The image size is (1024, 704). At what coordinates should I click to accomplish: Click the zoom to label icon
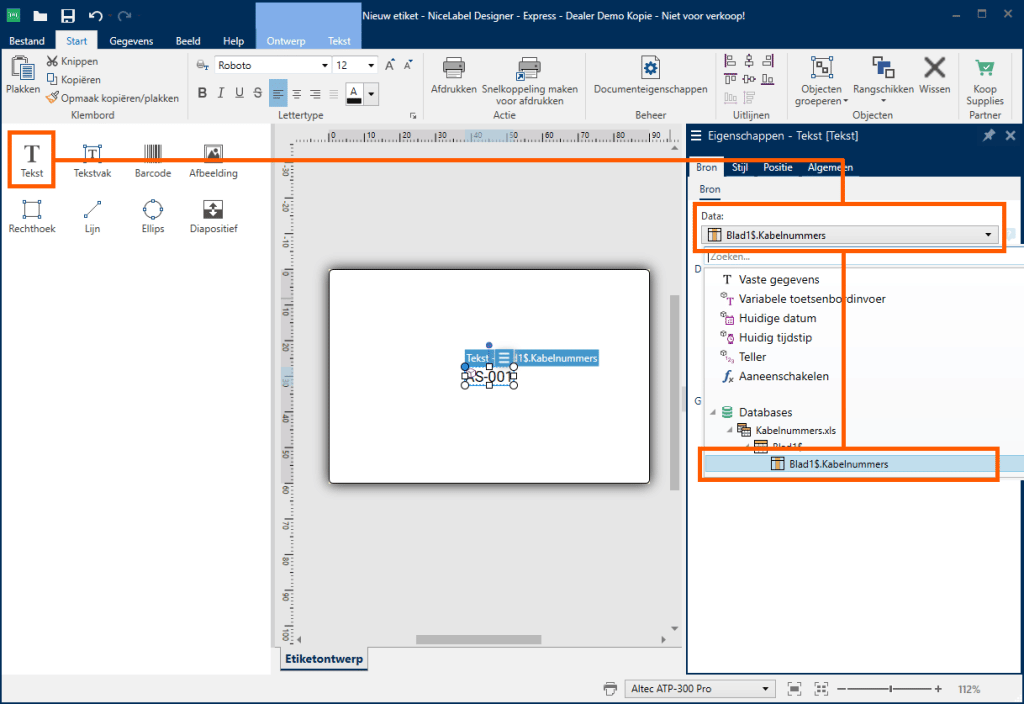click(x=794, y=688)
